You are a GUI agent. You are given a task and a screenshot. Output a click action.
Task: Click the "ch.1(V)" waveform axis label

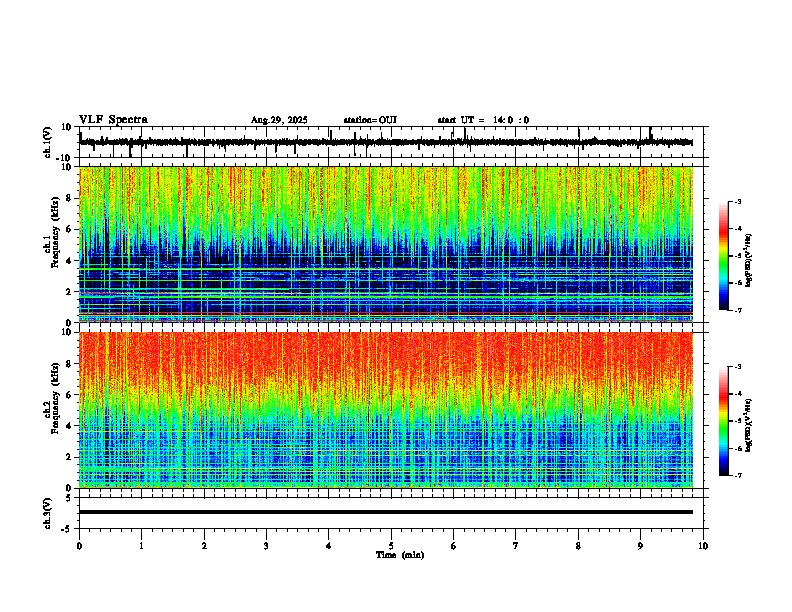[48, 142]
